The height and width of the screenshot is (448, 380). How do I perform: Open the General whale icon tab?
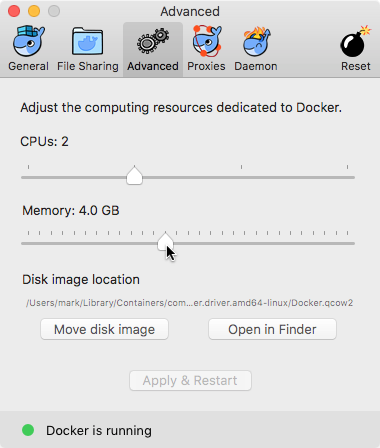click(29, 41)
